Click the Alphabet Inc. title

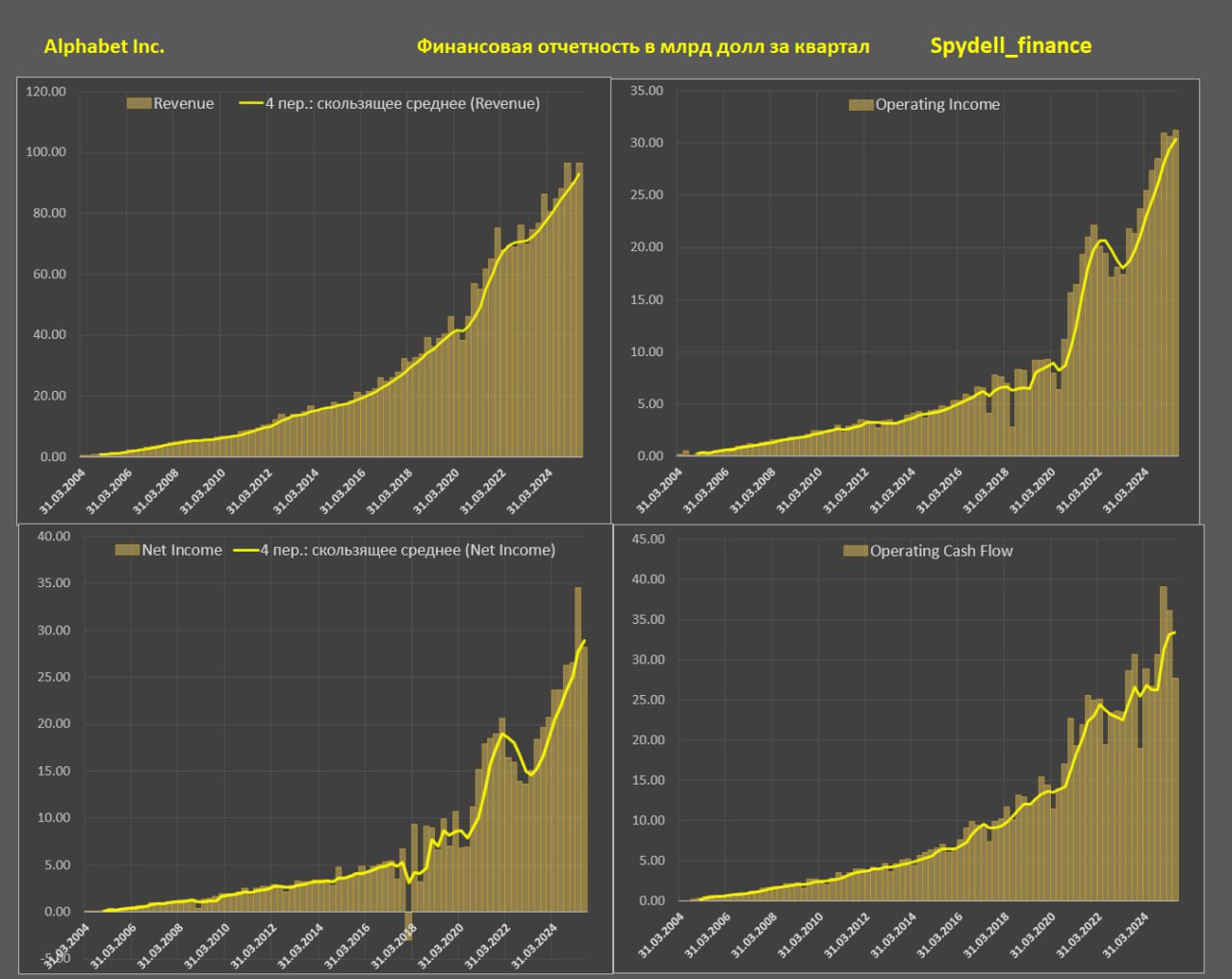point(104,46)
